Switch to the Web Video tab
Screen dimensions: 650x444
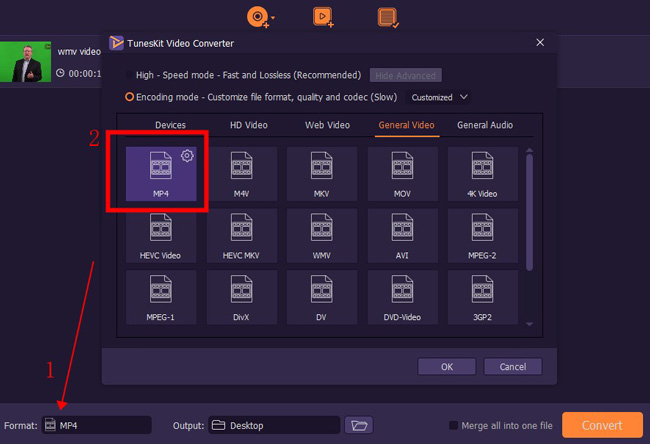[327, 125]
